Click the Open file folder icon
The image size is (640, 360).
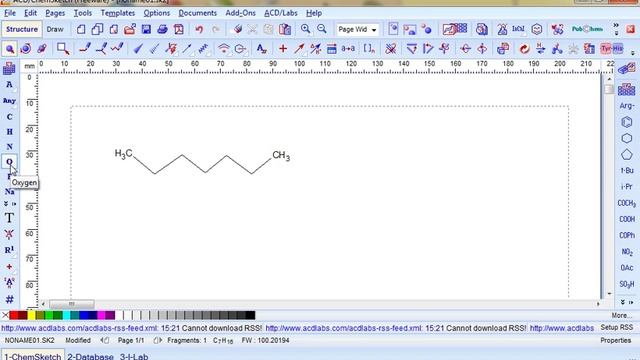click(x=130, y=29)
